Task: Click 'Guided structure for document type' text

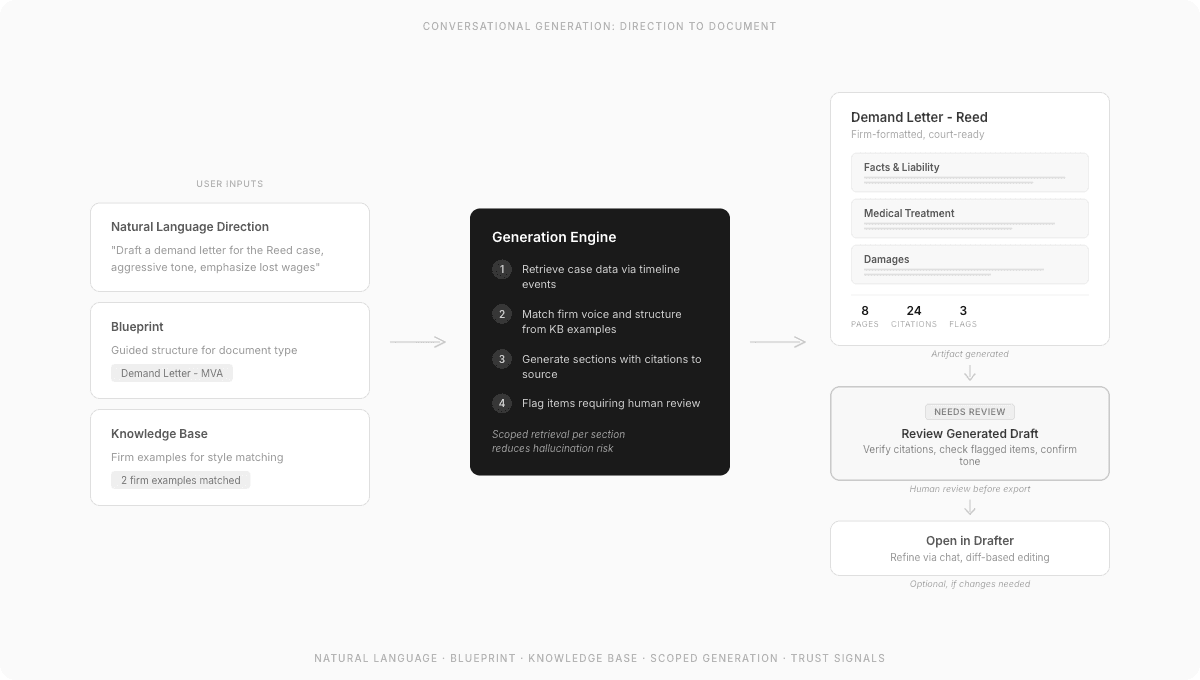Action: pos(204,350)
